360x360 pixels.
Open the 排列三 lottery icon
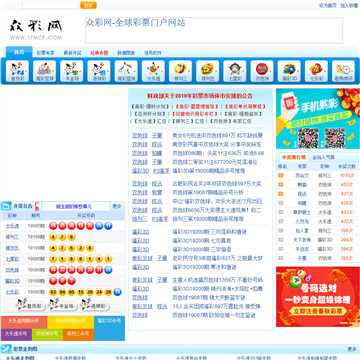coord(180,71)
